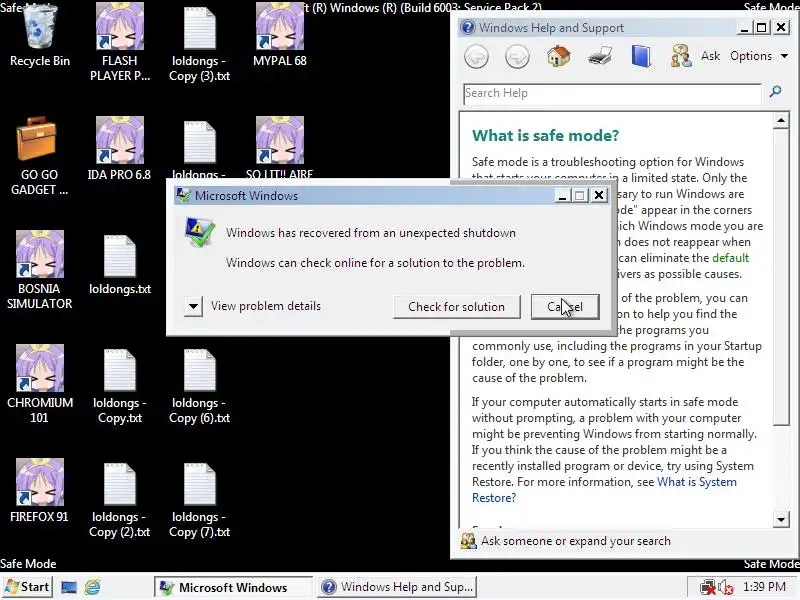800x600 pixels.
Task: Click the search magnifier in Help window
Action: [776, 92]
